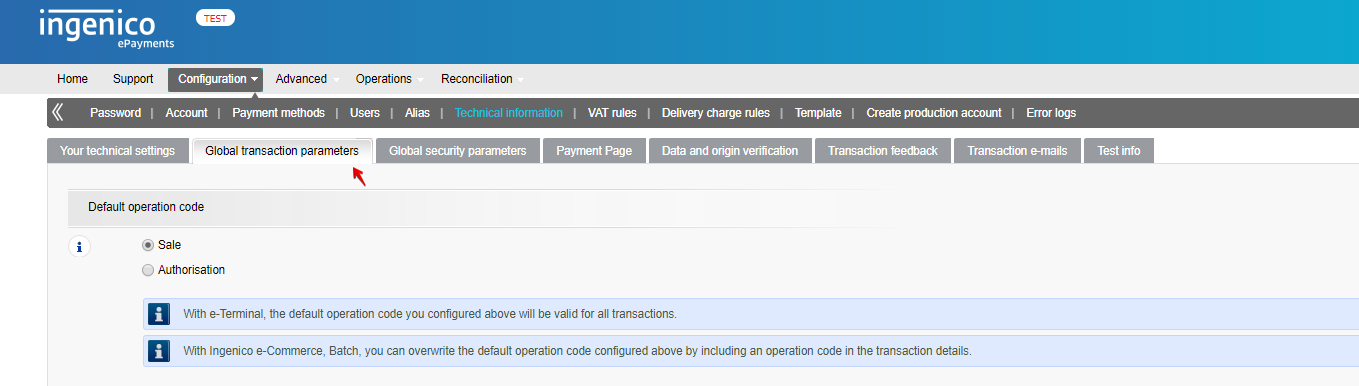Open VAT rules submenu item
Viewport: 1359px width, 386px height.
click(x=612, y=113)
